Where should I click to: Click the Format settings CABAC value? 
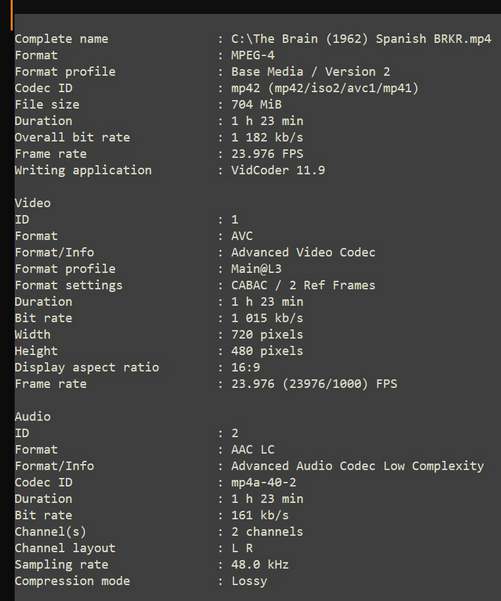tap(303, 286)
